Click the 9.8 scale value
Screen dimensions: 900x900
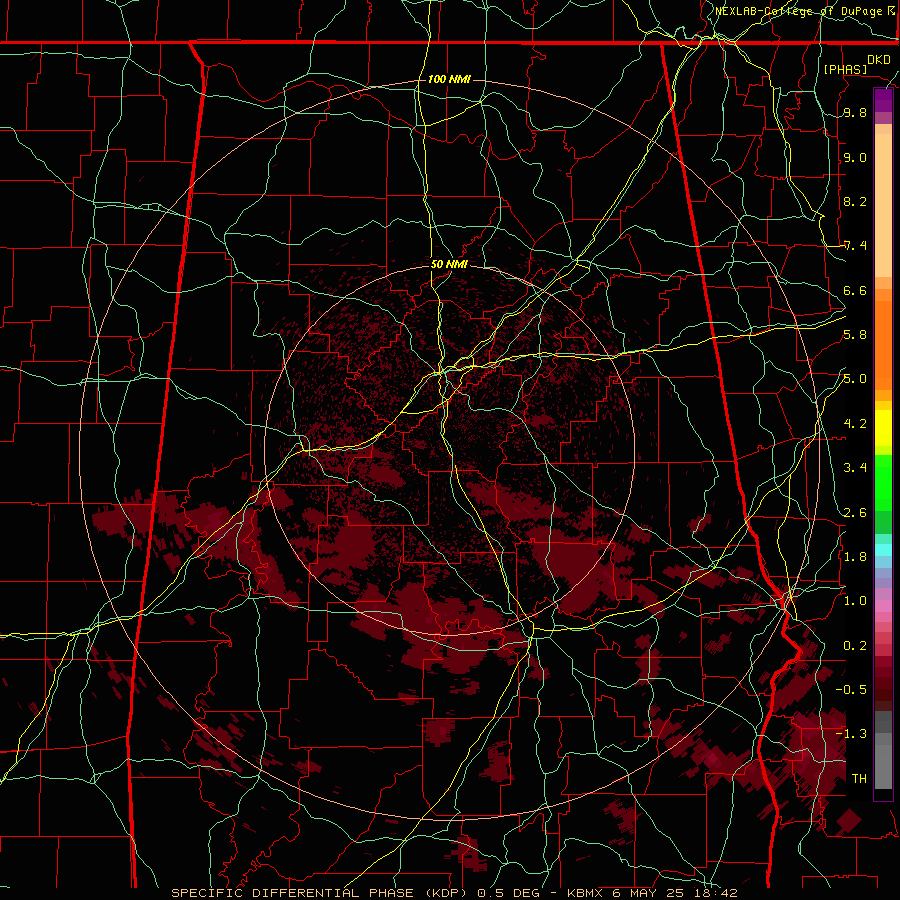pyautogui.click(x=855, y=113)
